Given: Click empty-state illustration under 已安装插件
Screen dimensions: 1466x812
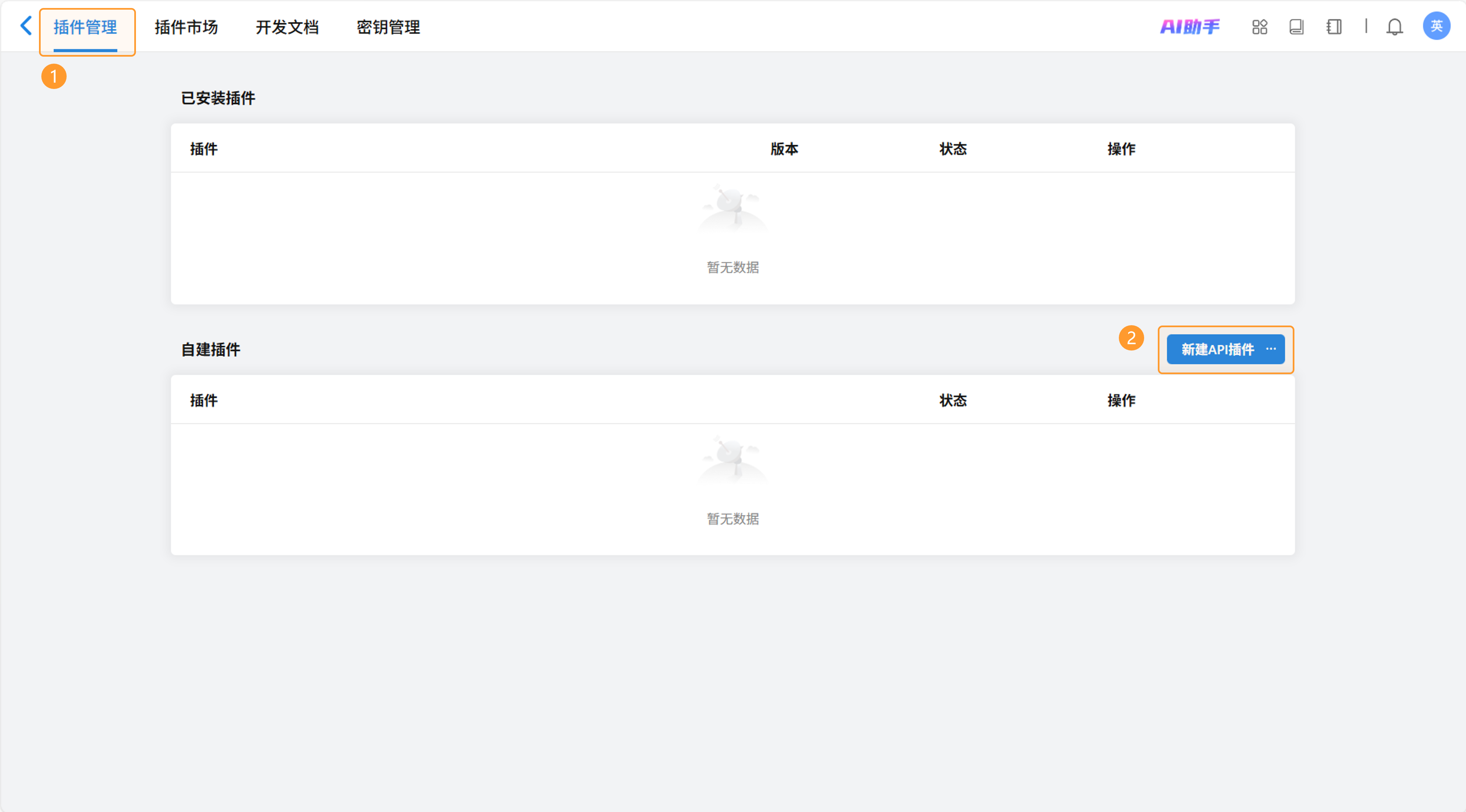Looking at the screenshot, I should (732, 207).
